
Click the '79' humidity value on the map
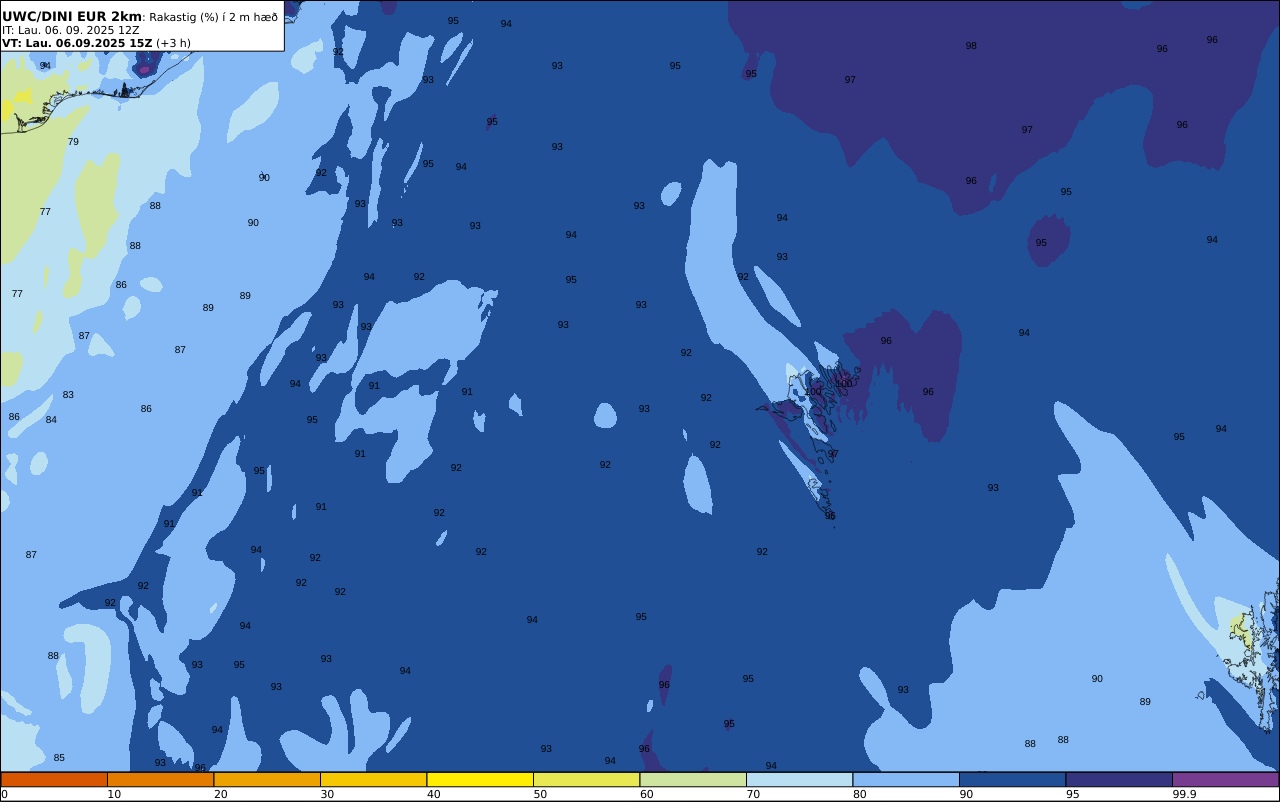[x=73, y=142]
